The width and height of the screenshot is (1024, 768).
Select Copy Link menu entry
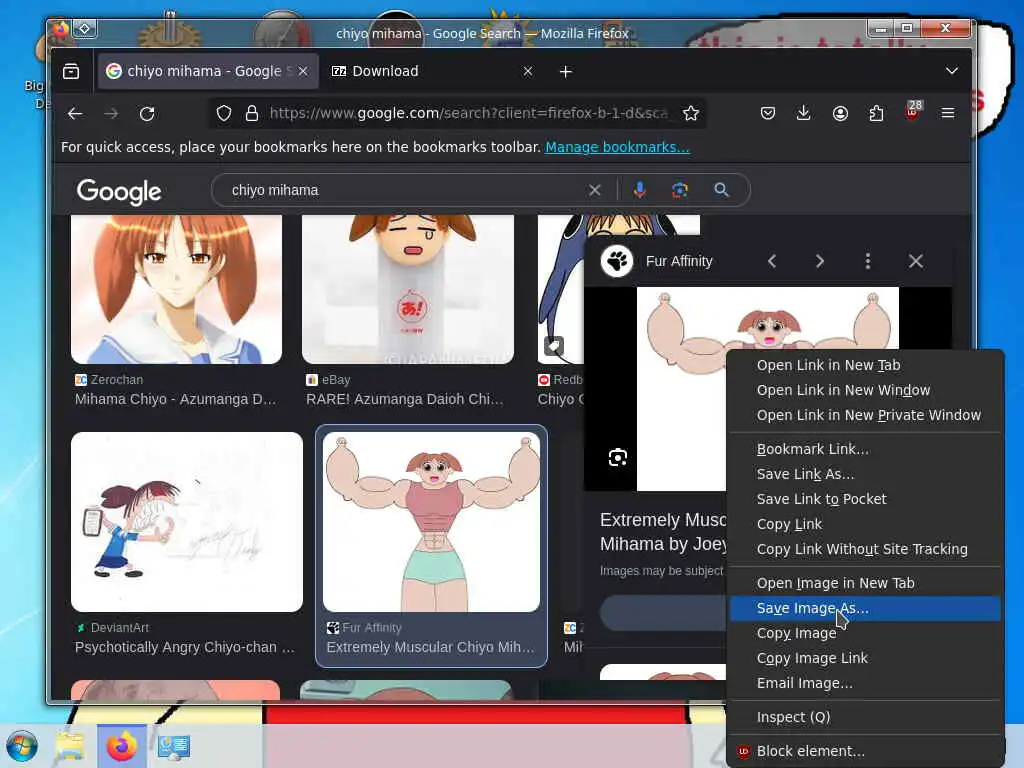pos(865,524)
